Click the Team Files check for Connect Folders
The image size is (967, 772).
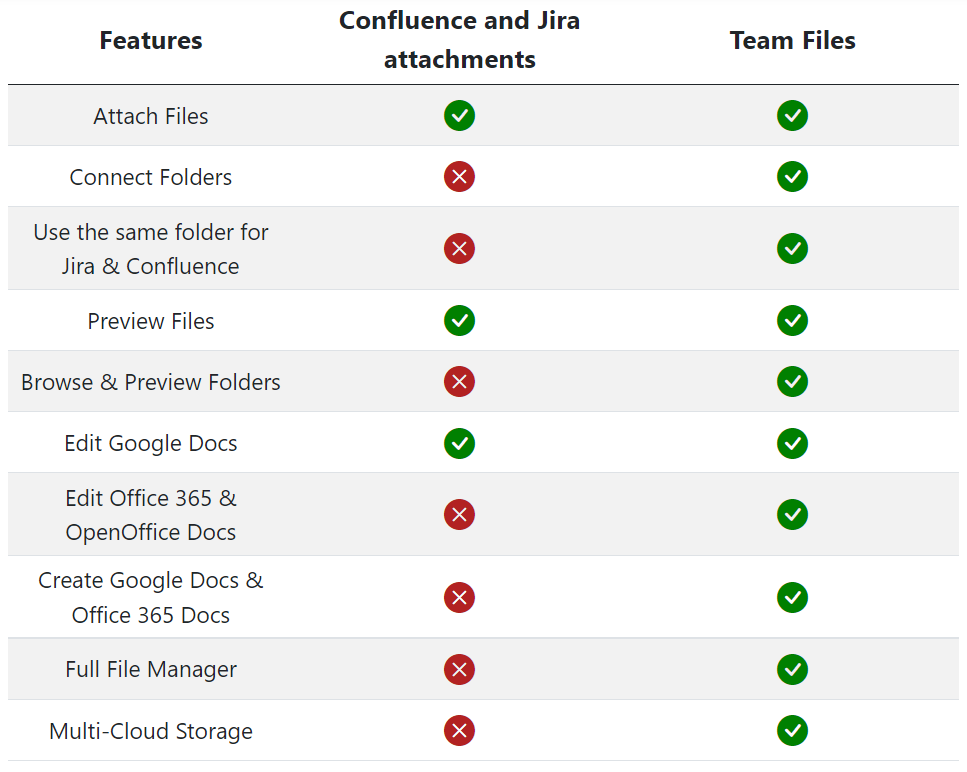[792, 177]
